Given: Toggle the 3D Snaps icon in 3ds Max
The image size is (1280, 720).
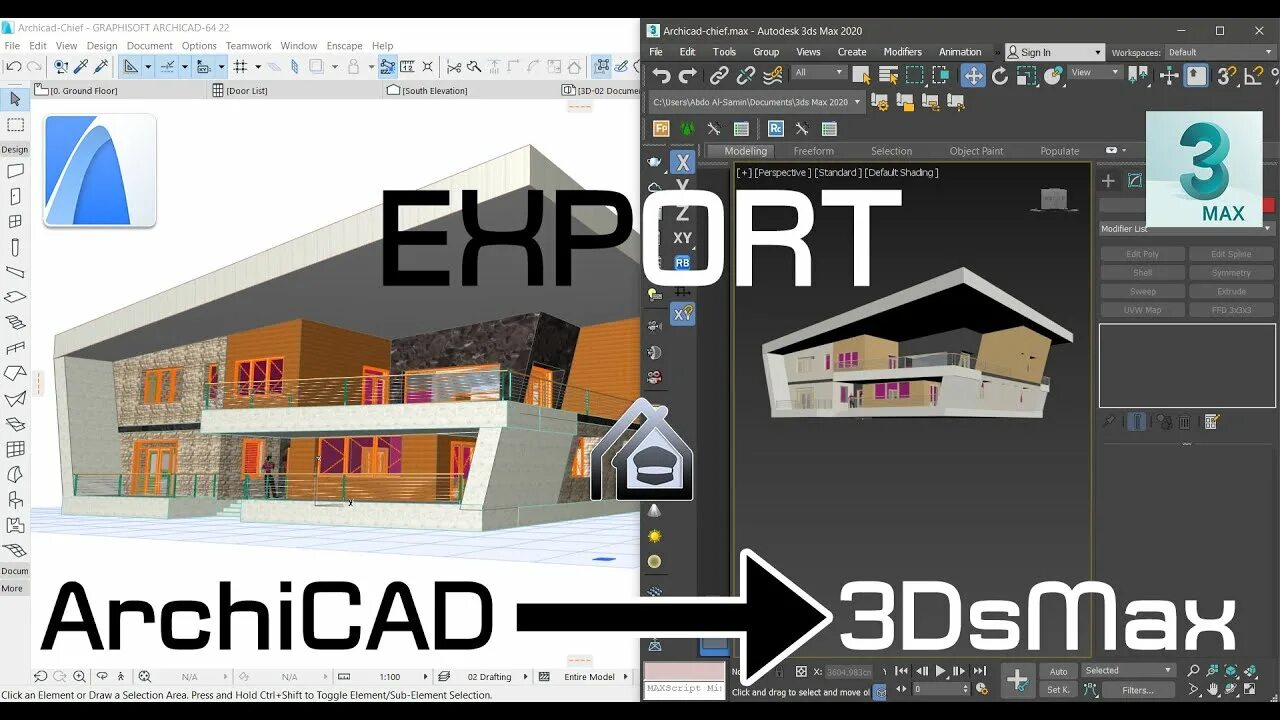Looking at the screenshot, I should point(1227,76).
